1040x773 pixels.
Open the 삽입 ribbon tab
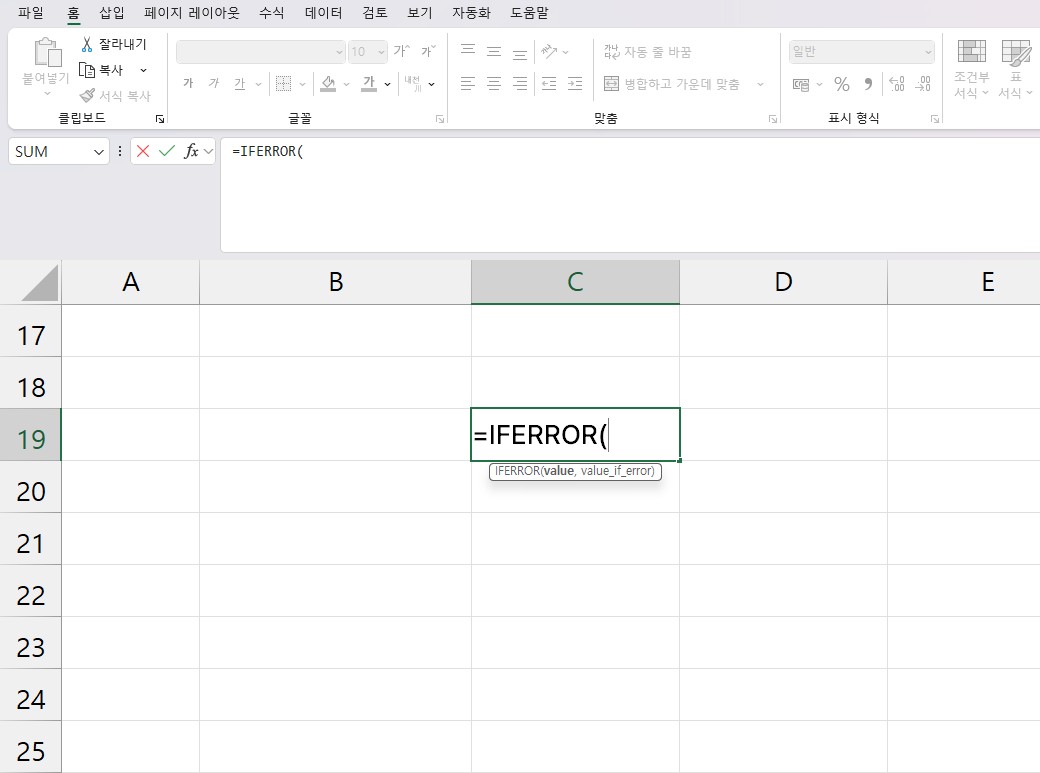click(112, 13)
